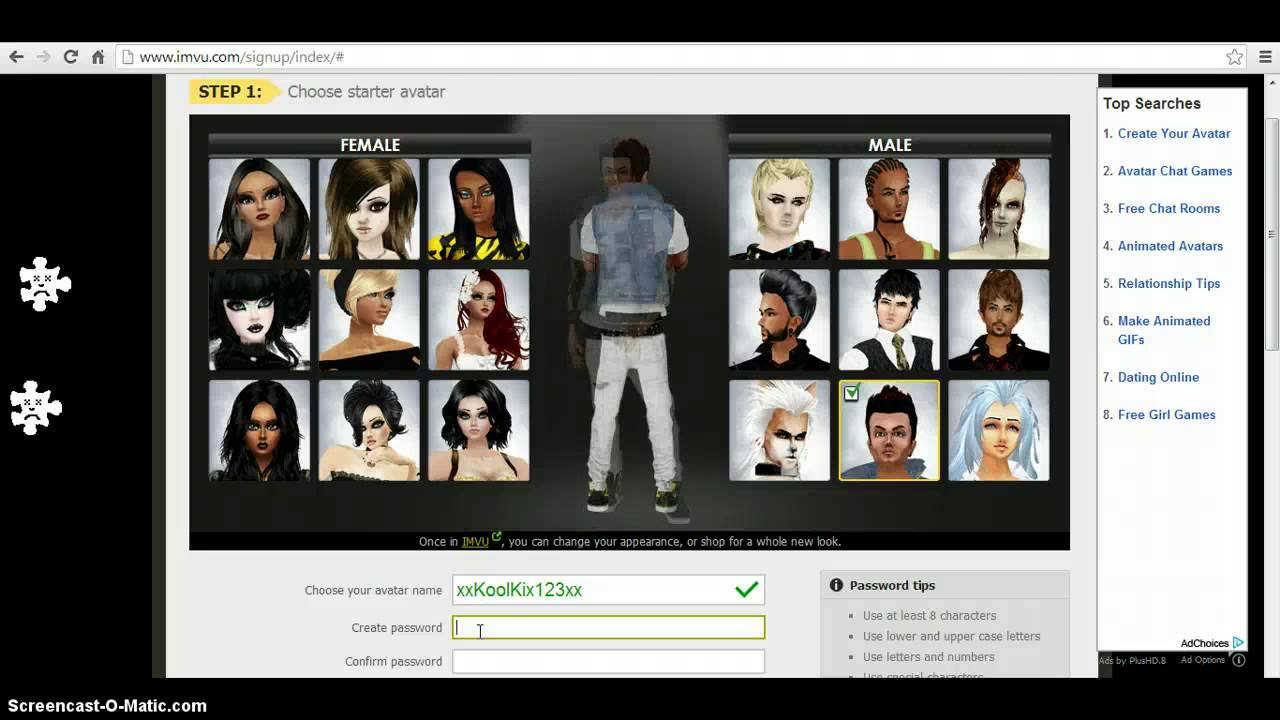This screenshot has height=720, width=1280.
Task: Click 'Use lower and upper case letters' tip
Action: (x=951, y=636)
